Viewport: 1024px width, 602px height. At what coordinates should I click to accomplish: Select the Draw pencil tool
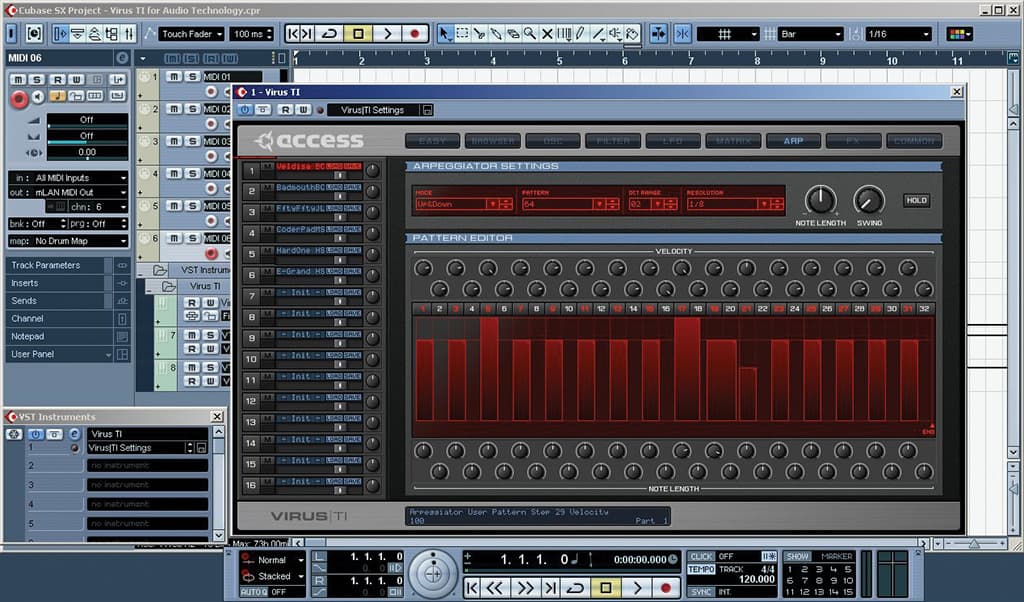click(581, 34)
